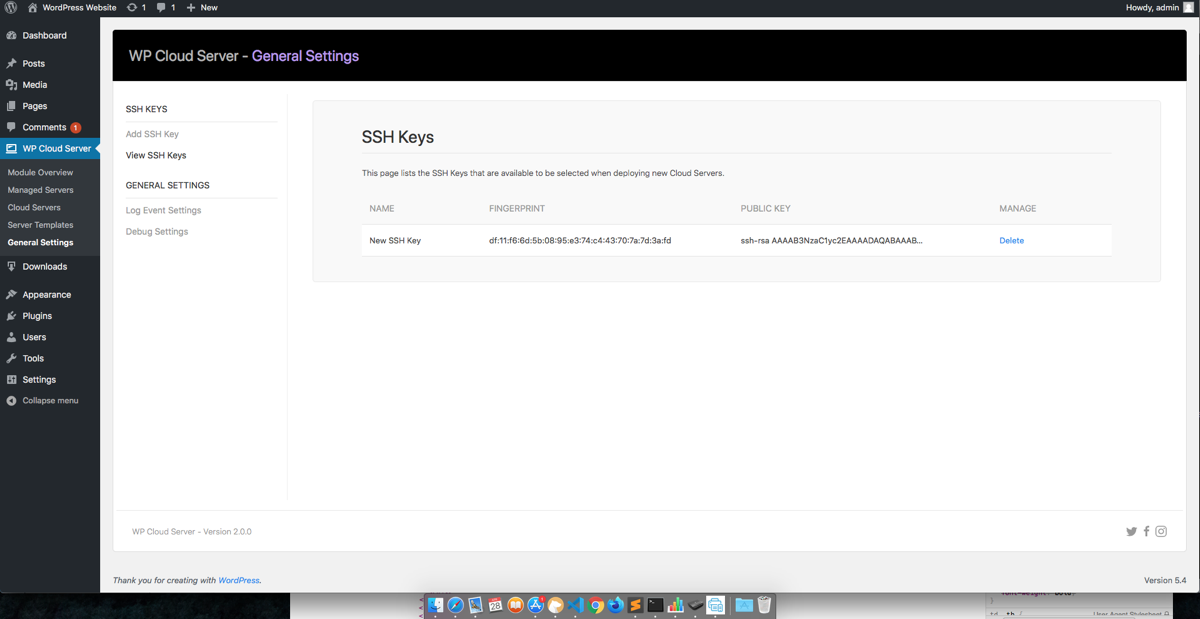Click the red pending comments badge
The height and width of the screenshot is (619, 1200).
pyautogui.click(x=76, y=128)
